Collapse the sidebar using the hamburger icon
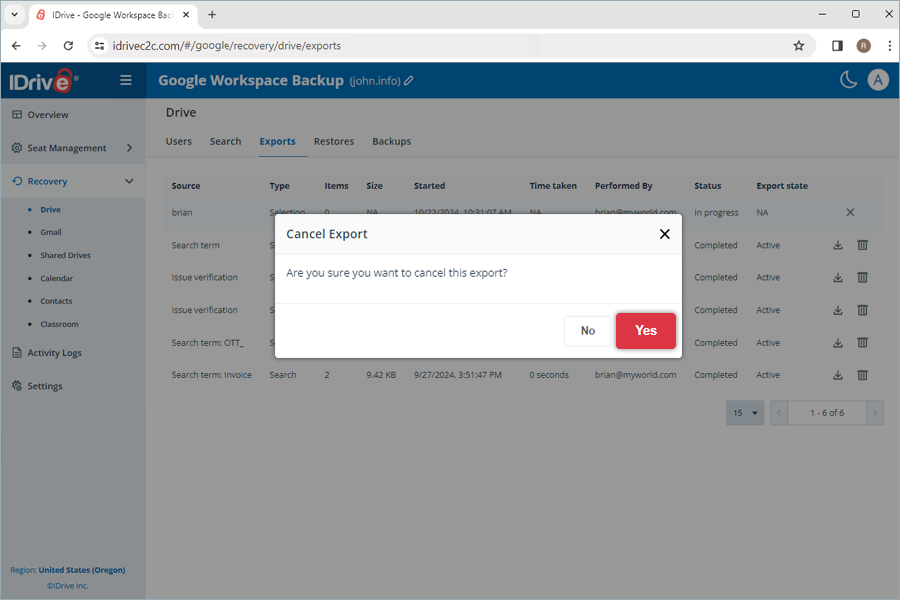 pos(126,80)
